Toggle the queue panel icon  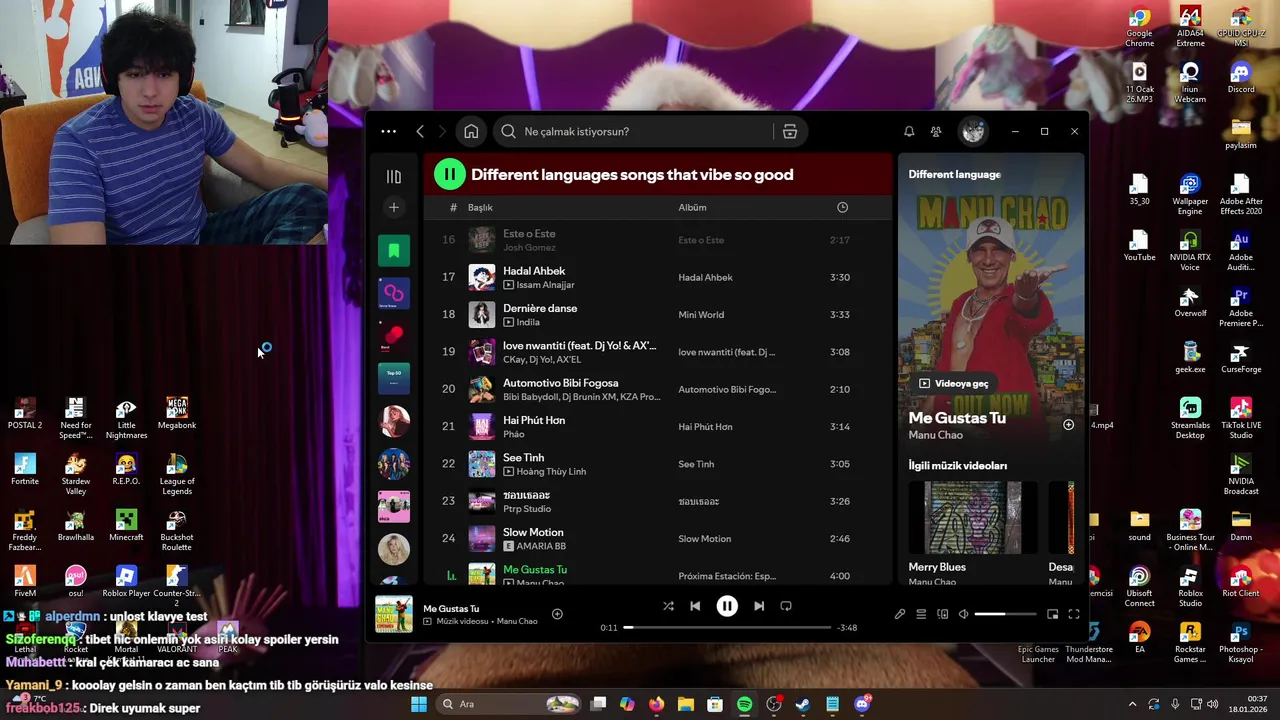click(921, 614)
